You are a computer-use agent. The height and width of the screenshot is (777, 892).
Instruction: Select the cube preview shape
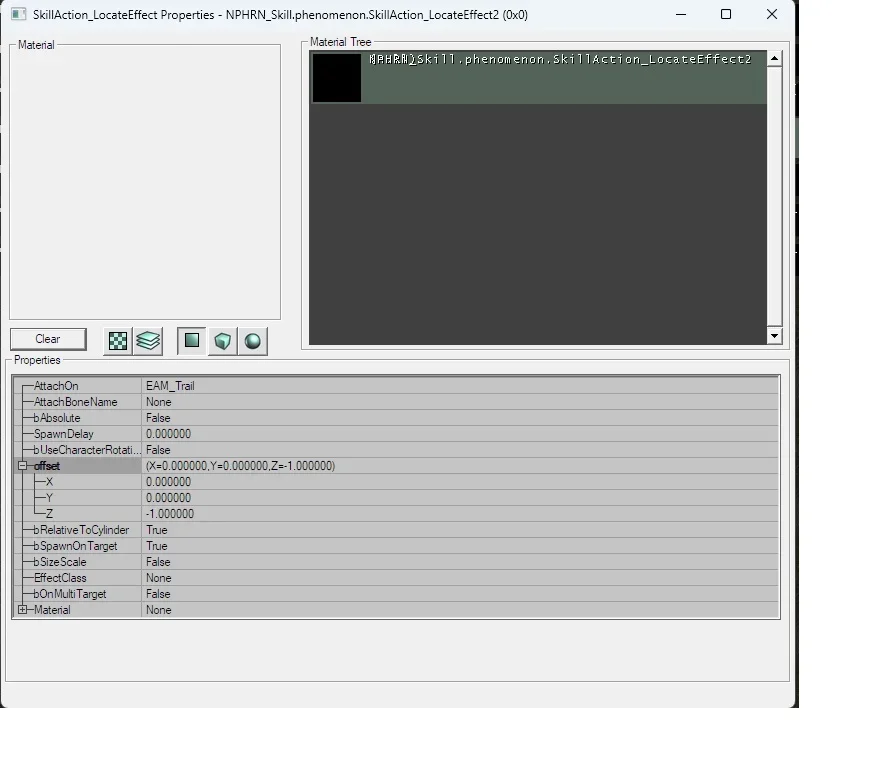tap(222, 341)
